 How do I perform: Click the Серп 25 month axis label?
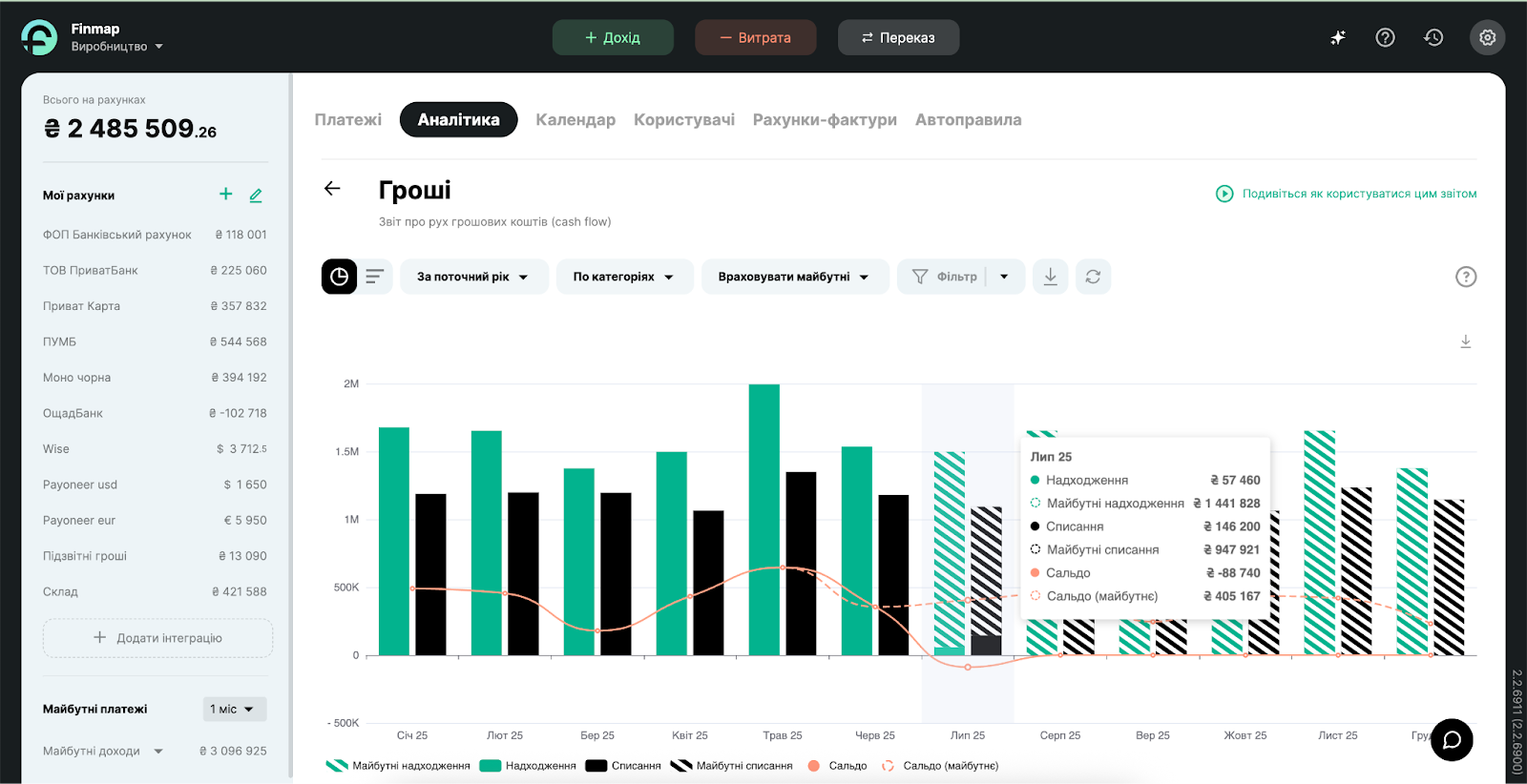coord(1060,735)
